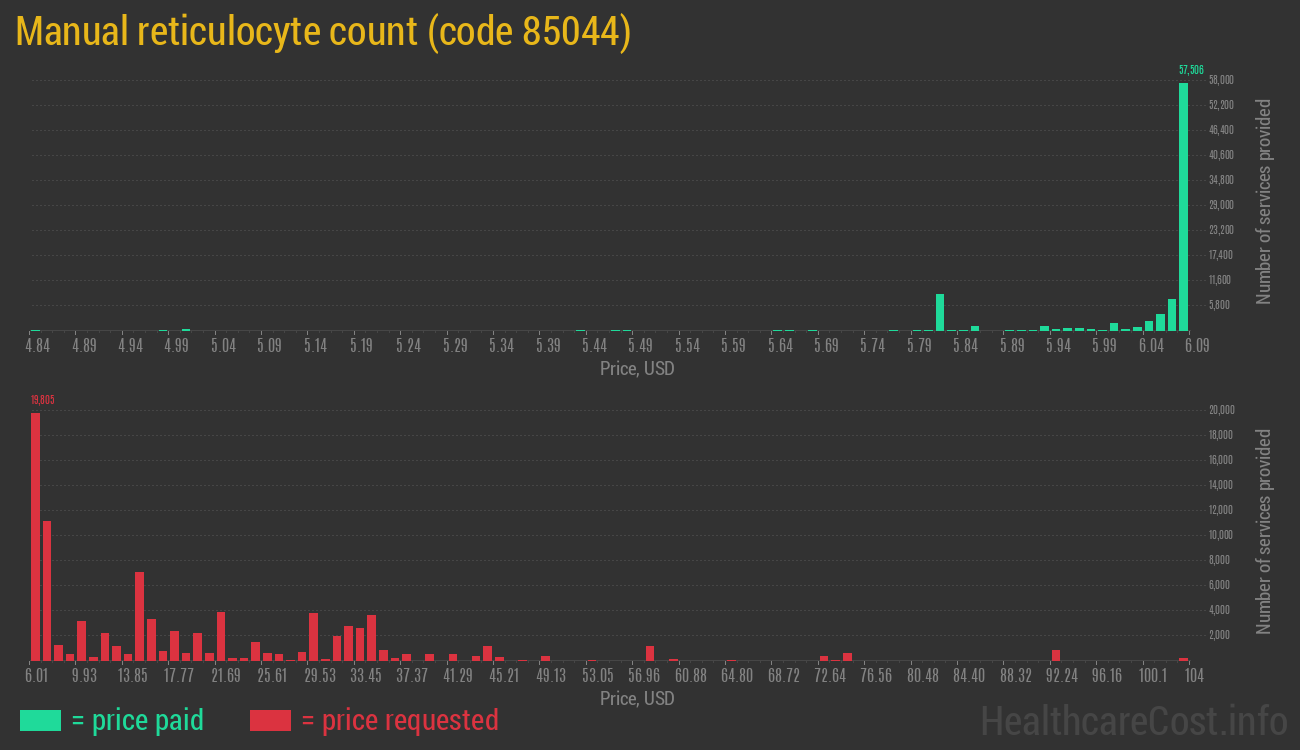This screenshot has width=1300, height=750.
Task: Click the small red bar near 92.24
Action: coord(1055,656)
